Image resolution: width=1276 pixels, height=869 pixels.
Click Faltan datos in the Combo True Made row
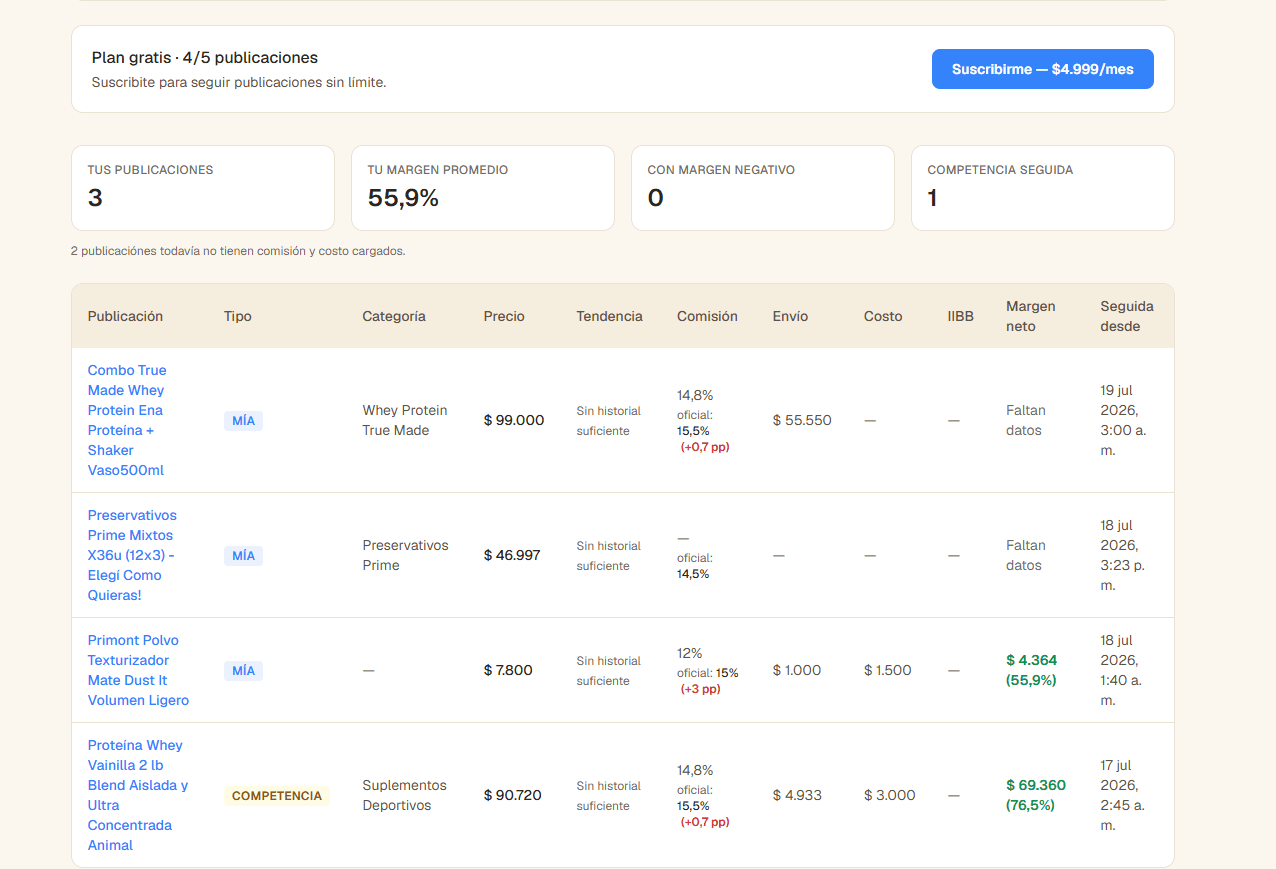1026,420
